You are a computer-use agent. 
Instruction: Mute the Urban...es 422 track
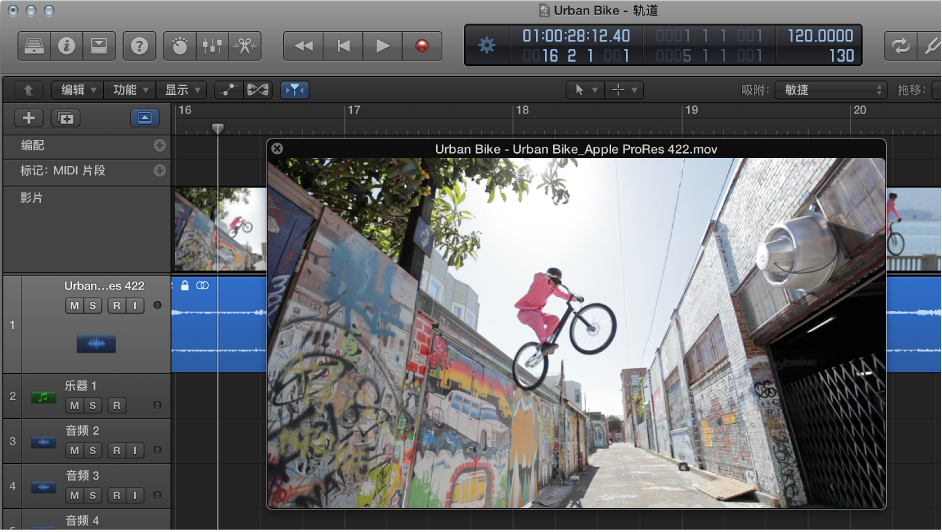tap(74, 305)
